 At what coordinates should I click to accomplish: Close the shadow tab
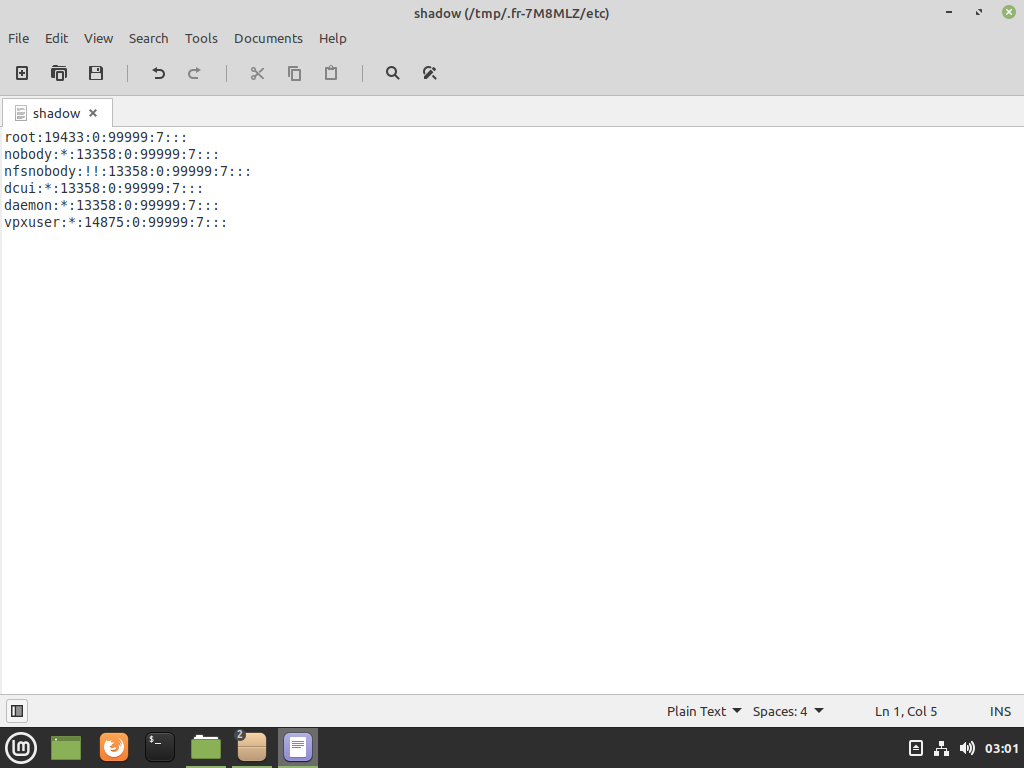[93, 113]
